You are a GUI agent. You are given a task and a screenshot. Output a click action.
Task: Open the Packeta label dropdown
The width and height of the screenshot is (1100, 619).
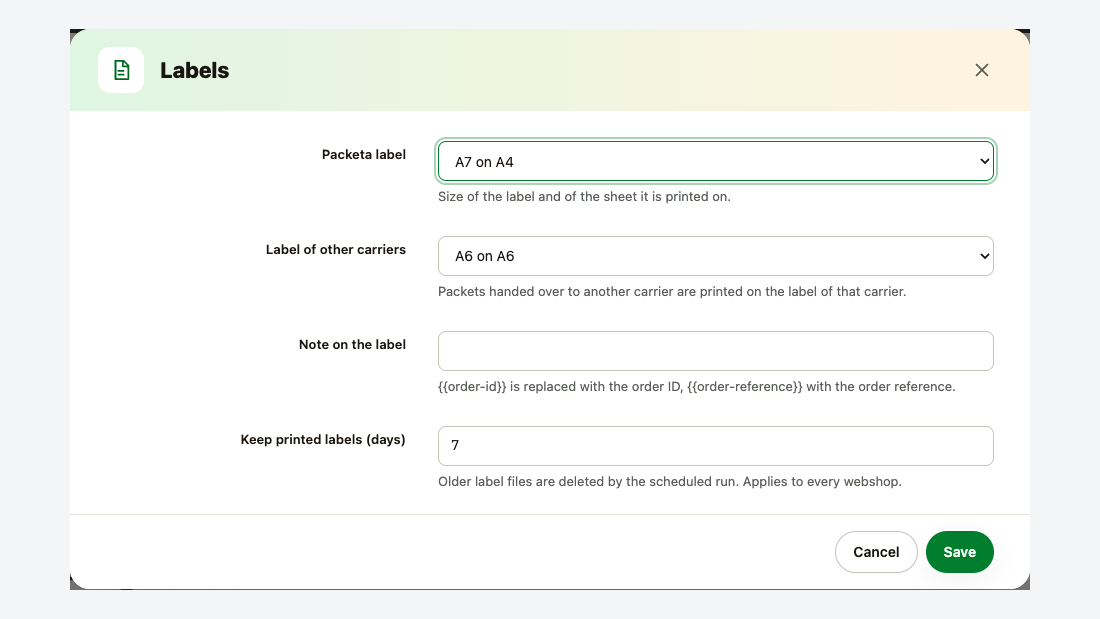pyautogui.click(x=716, y=161)
